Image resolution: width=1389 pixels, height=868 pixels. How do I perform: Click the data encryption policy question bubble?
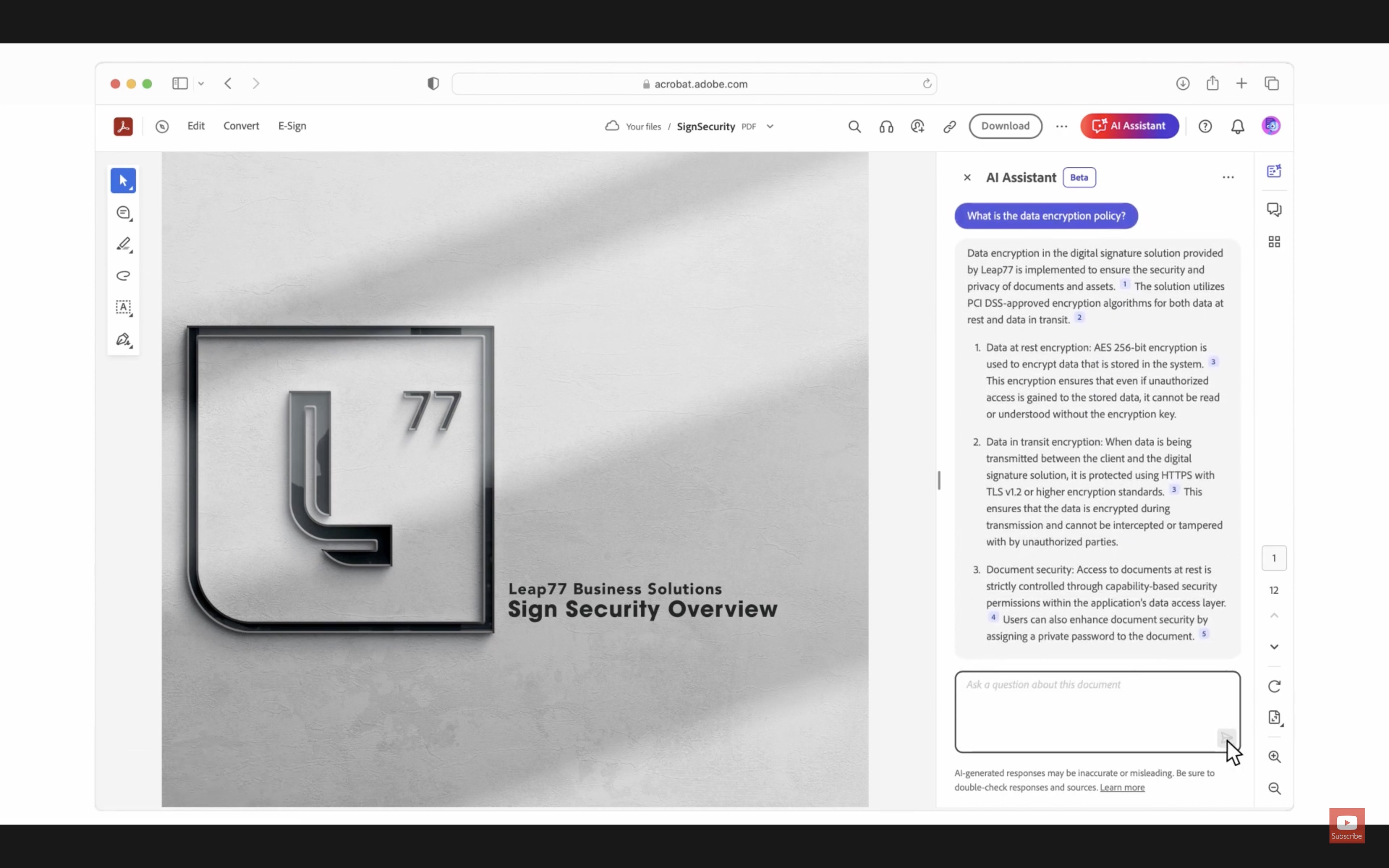[x=1046, y=216]
